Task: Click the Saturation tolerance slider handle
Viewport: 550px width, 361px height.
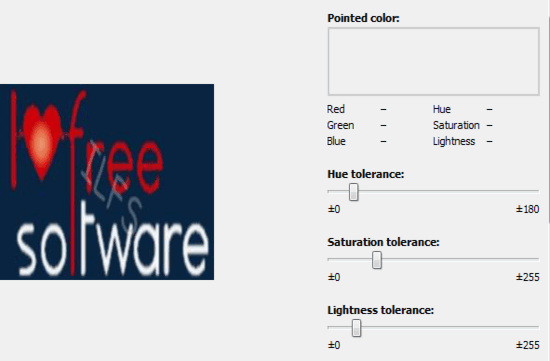Action: tap(377, 260)
